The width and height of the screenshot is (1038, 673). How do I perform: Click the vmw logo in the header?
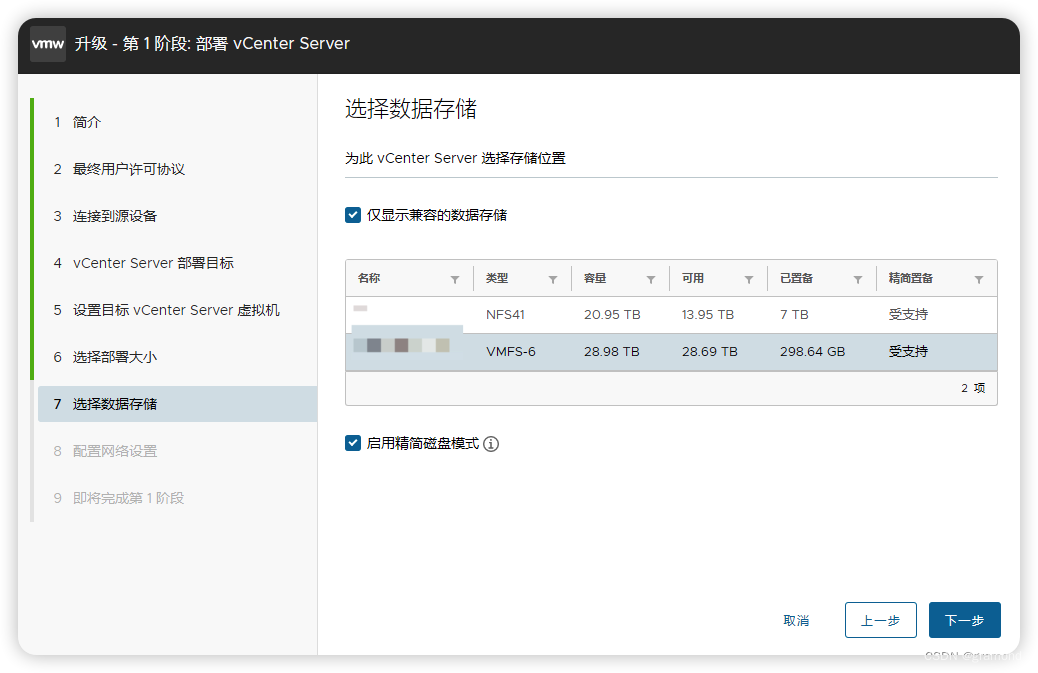coord(48,44)
